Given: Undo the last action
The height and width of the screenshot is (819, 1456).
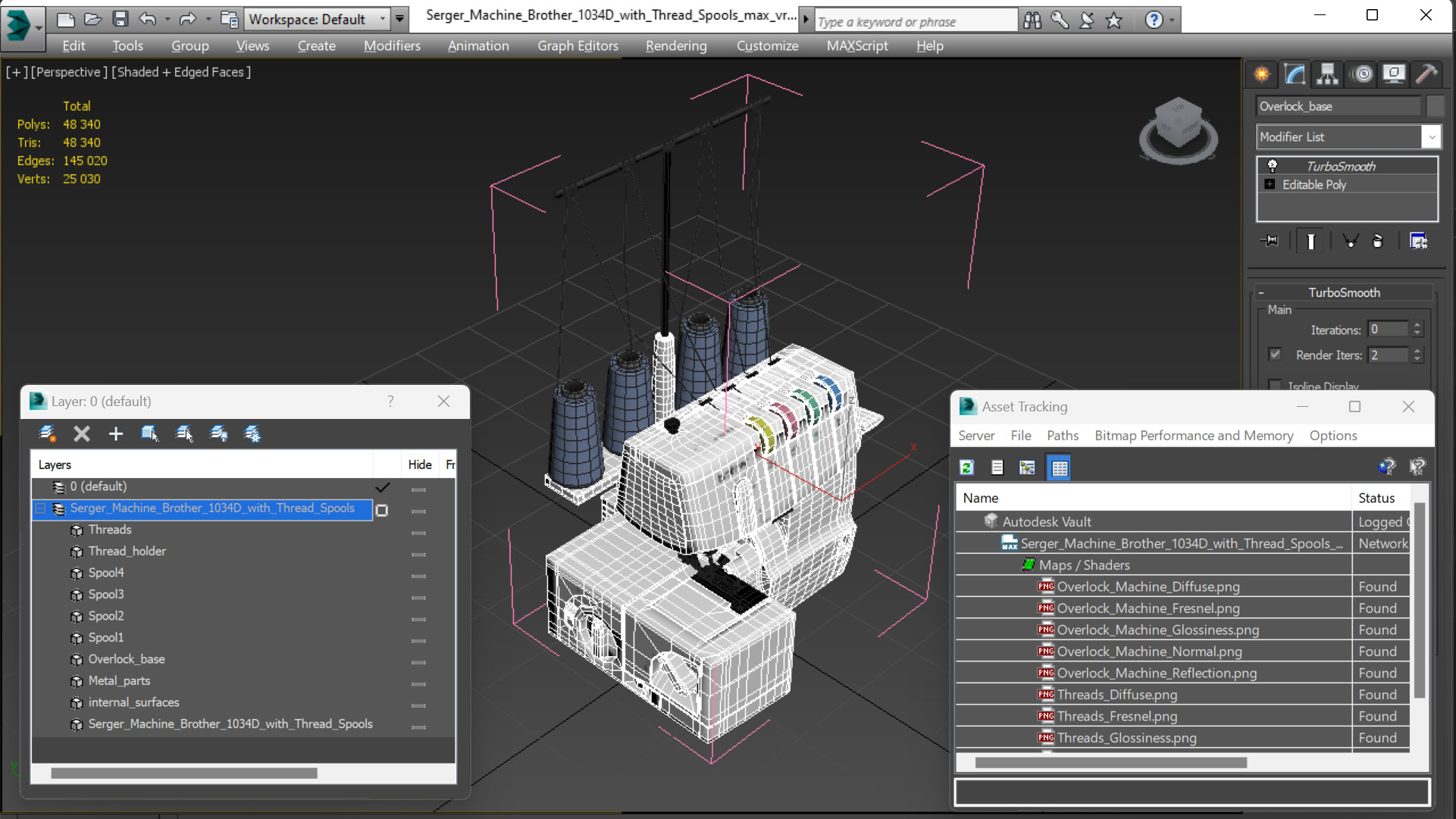Looking at the screenshot, I should click(x=148, y=19).
